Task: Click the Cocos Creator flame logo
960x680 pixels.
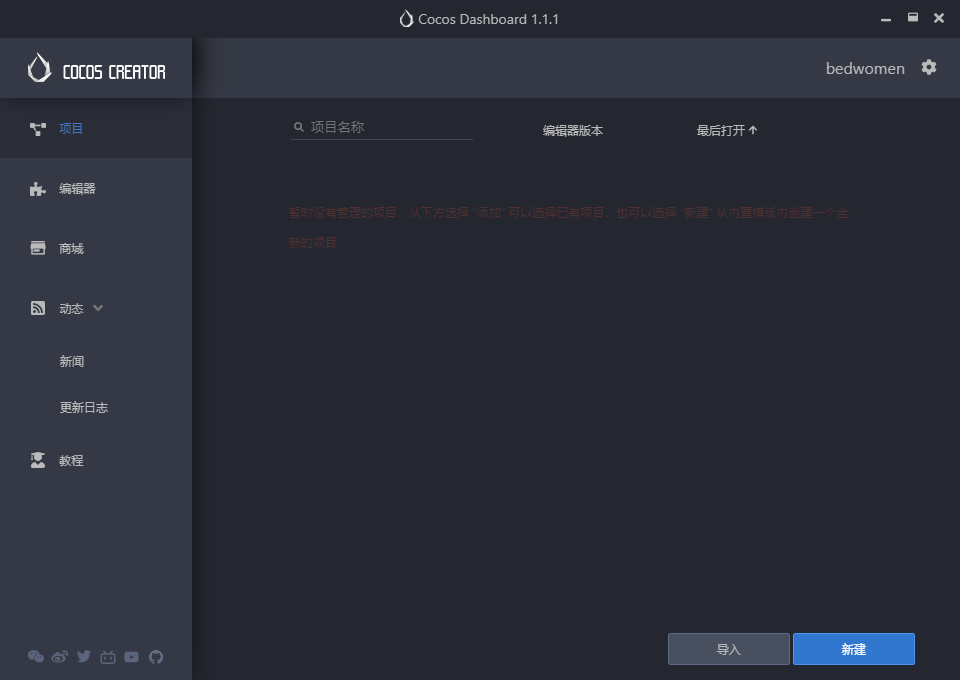Action: pos(39,67)
